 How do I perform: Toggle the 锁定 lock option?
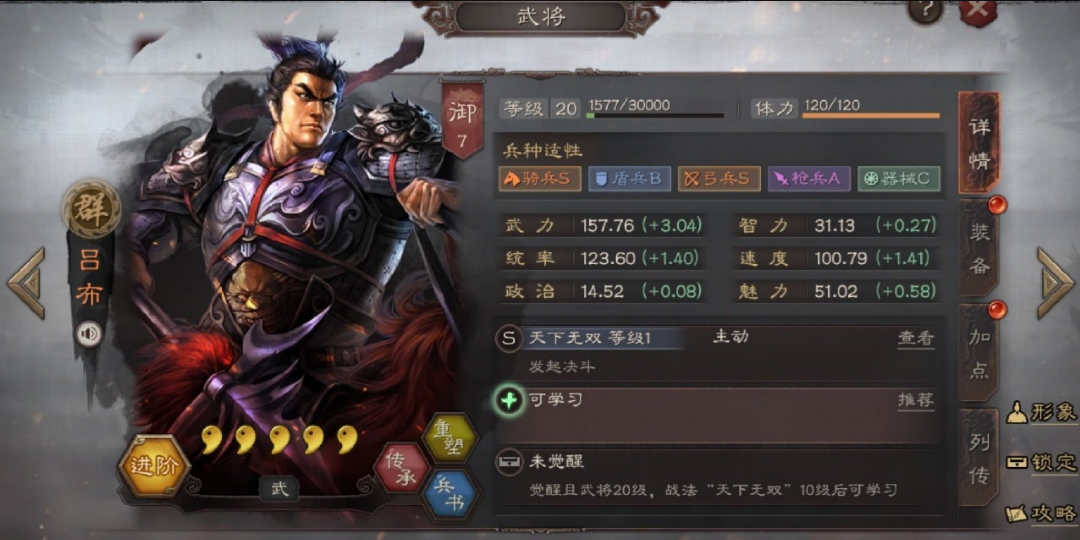[x=1041, y=462]
